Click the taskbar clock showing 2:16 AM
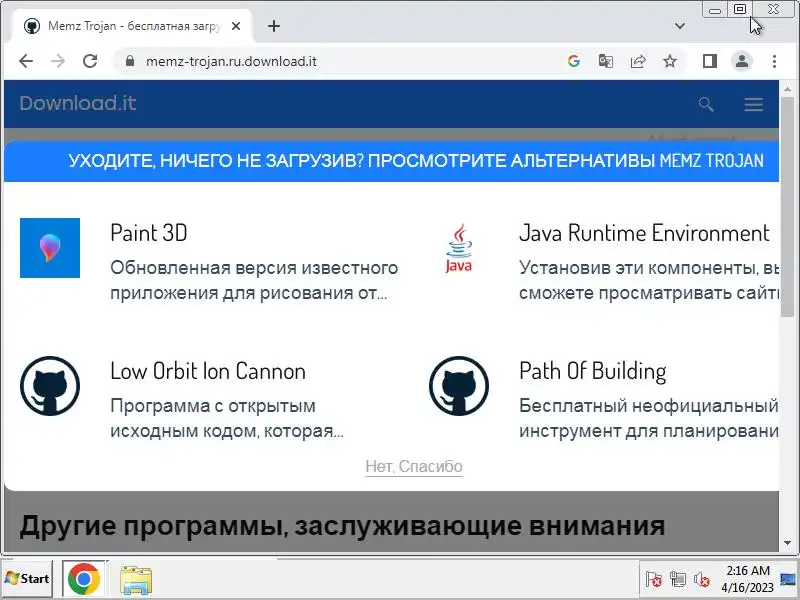Screen dimensions: 800x600 747,579
